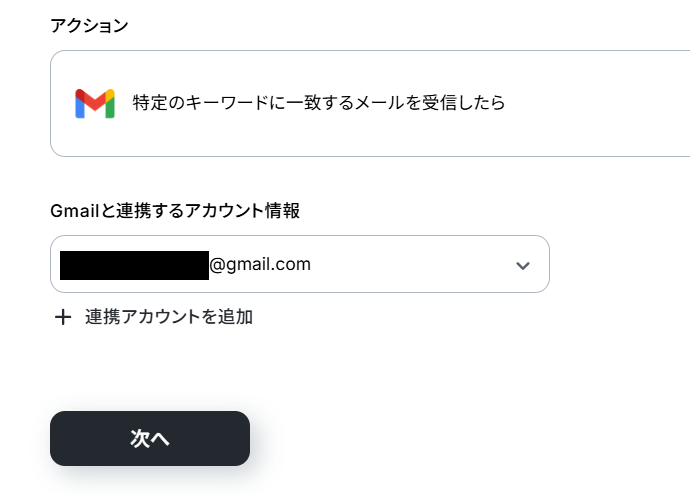Viewport: 690px width, 495px height.
Task: Click the @gmail.com text in selector
Action: click(260, 264)
